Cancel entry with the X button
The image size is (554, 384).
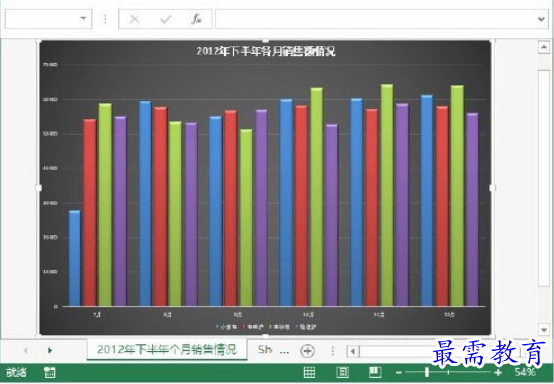pyautogui.click(x=135, y=19)
